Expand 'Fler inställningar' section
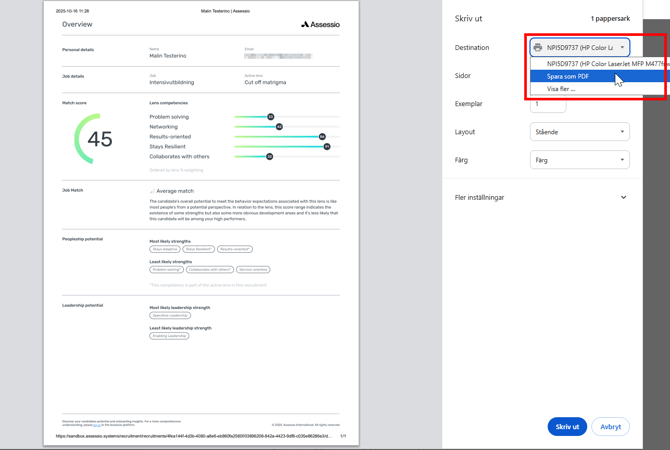 541,198
